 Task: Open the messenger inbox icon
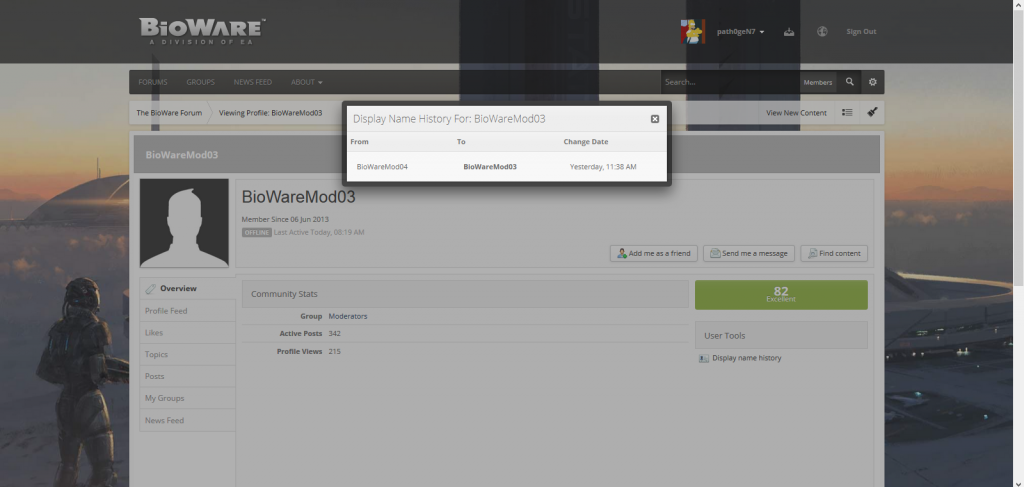[789, 31]
